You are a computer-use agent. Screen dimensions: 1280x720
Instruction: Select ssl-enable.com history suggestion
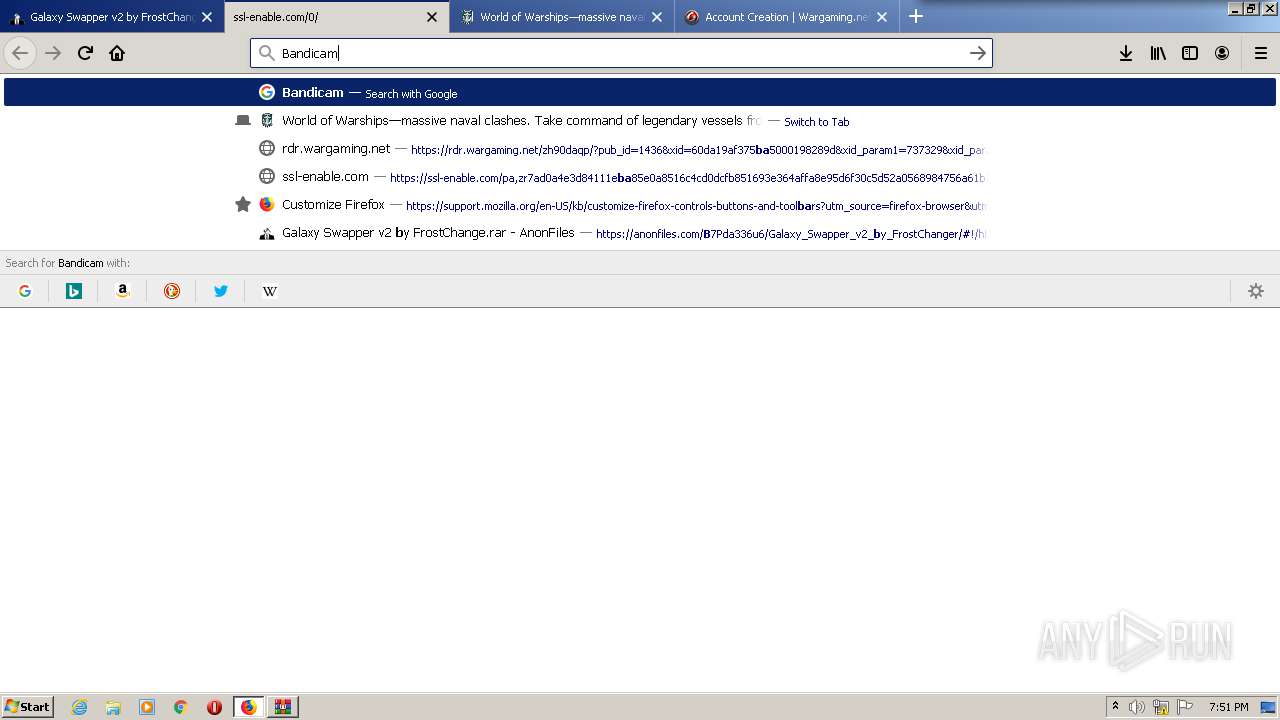640,176
